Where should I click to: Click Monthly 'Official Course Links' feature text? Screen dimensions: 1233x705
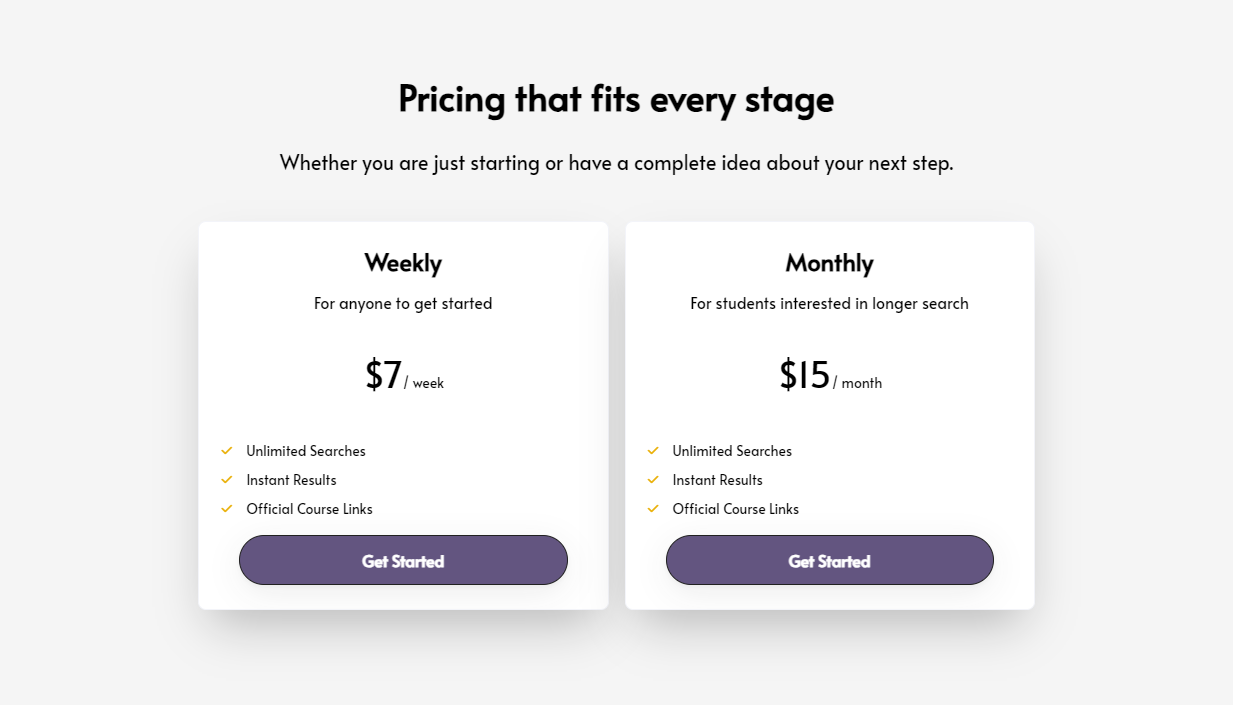(735, 509)
